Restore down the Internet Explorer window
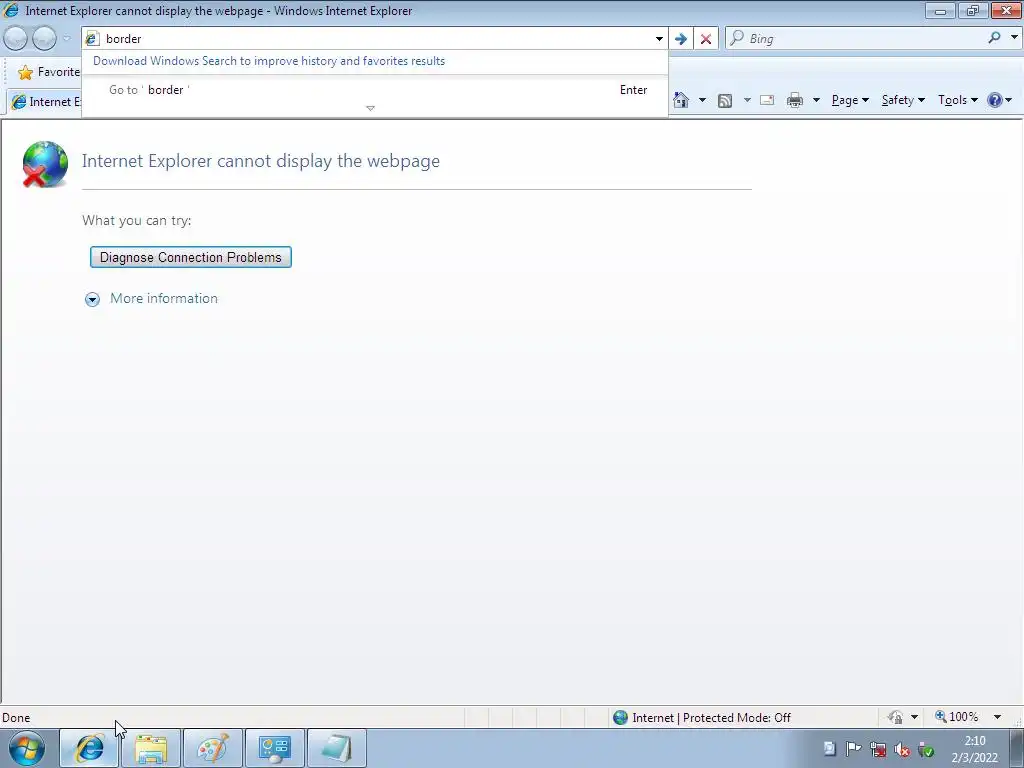 point(973,10)
